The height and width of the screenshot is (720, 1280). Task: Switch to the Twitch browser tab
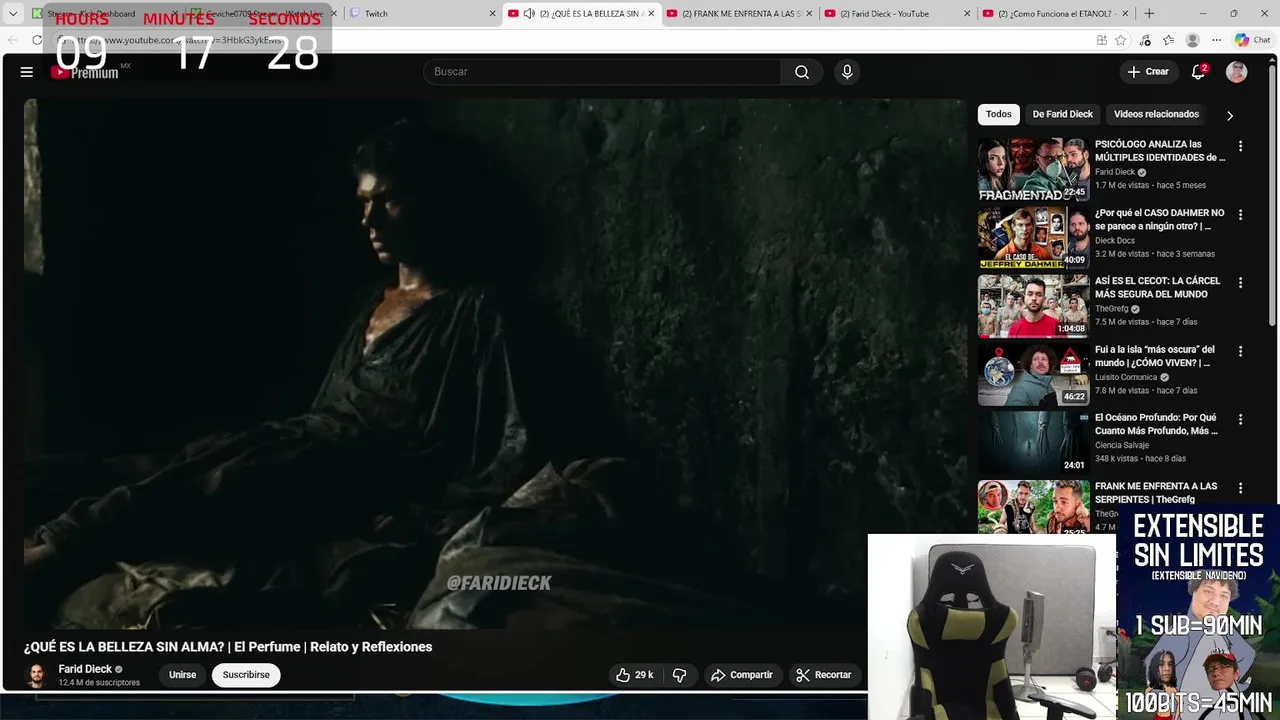coord(420,13)
